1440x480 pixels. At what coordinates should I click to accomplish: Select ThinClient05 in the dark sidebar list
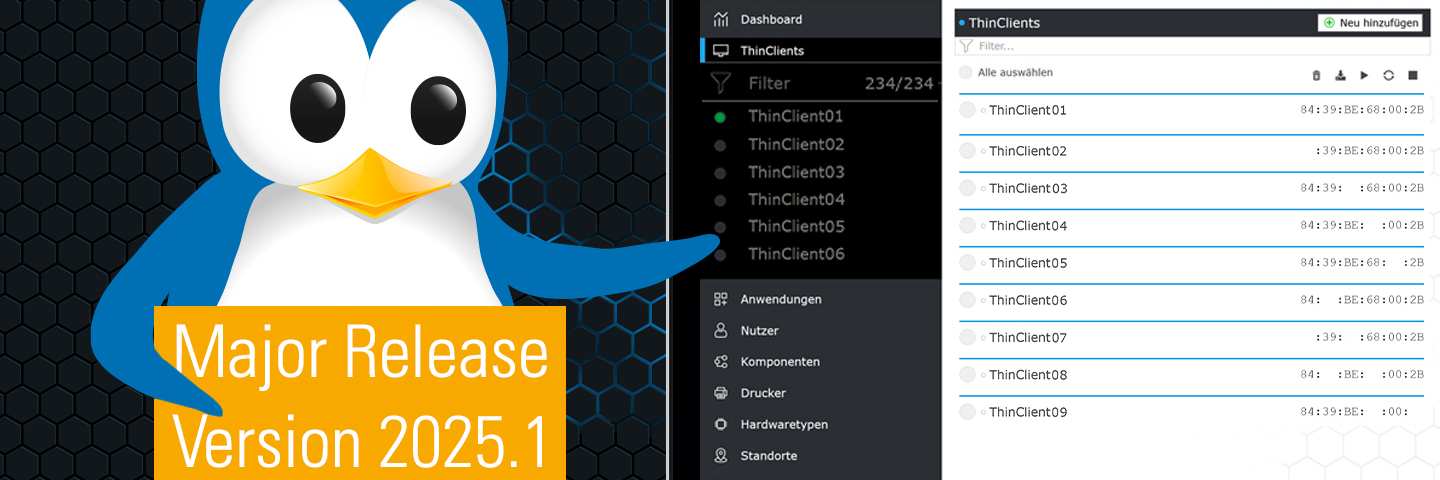796,227
